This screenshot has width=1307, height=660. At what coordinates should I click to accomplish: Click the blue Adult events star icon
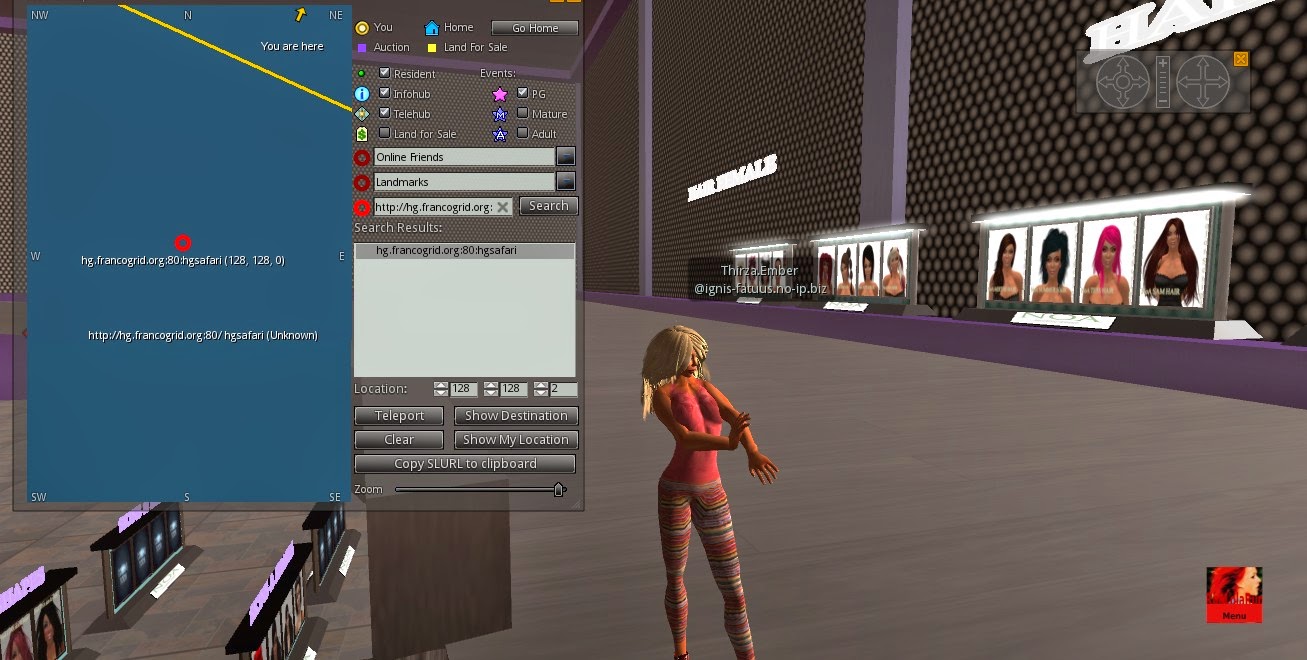pos(500,134)
